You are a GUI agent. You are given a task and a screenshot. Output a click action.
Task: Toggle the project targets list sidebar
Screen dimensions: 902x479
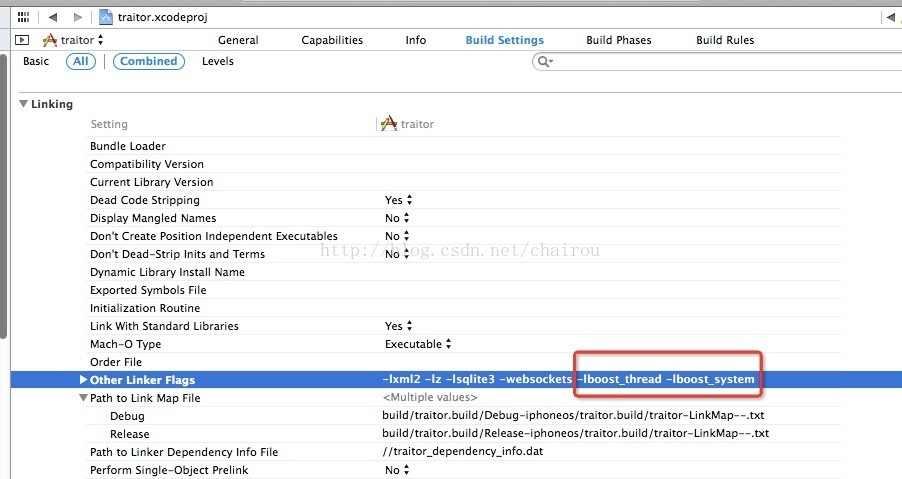pos(22,40)
